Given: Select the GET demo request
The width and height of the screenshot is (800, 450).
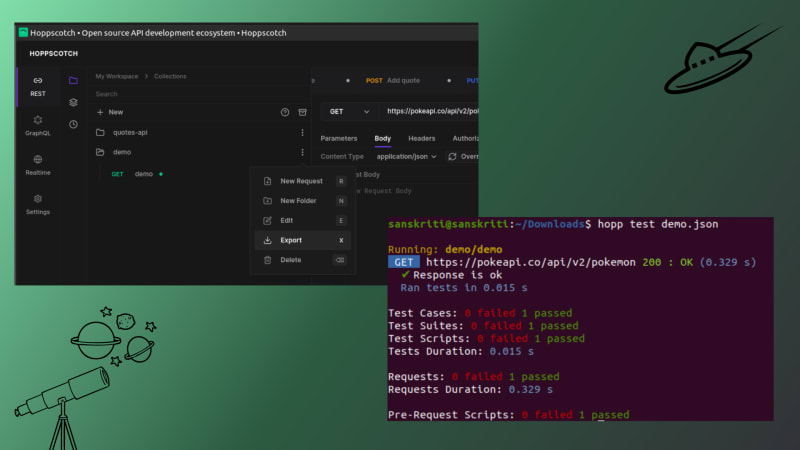Looking at the screenshot, I should coord(137,174).
